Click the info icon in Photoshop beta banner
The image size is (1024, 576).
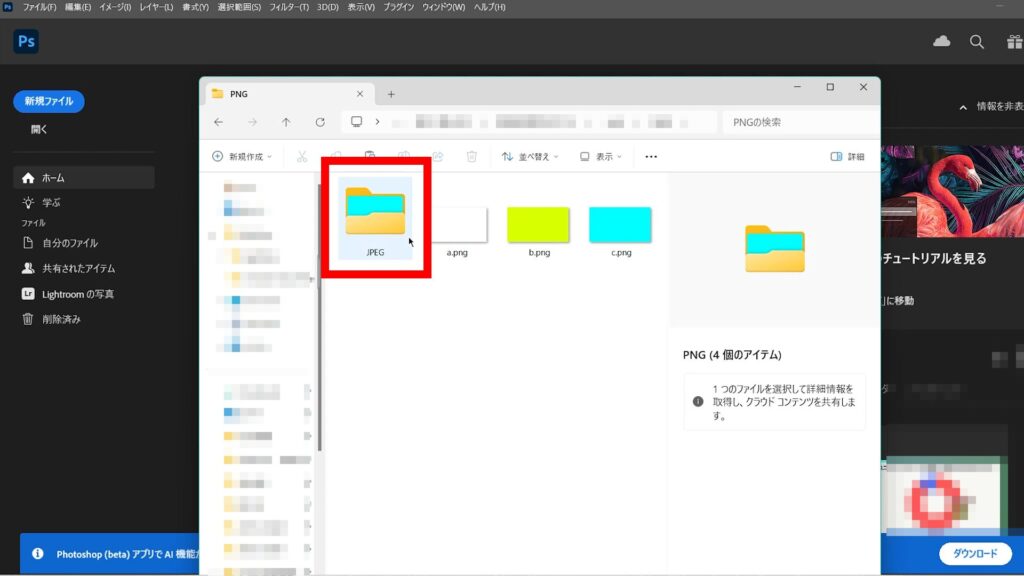(38, 554)
